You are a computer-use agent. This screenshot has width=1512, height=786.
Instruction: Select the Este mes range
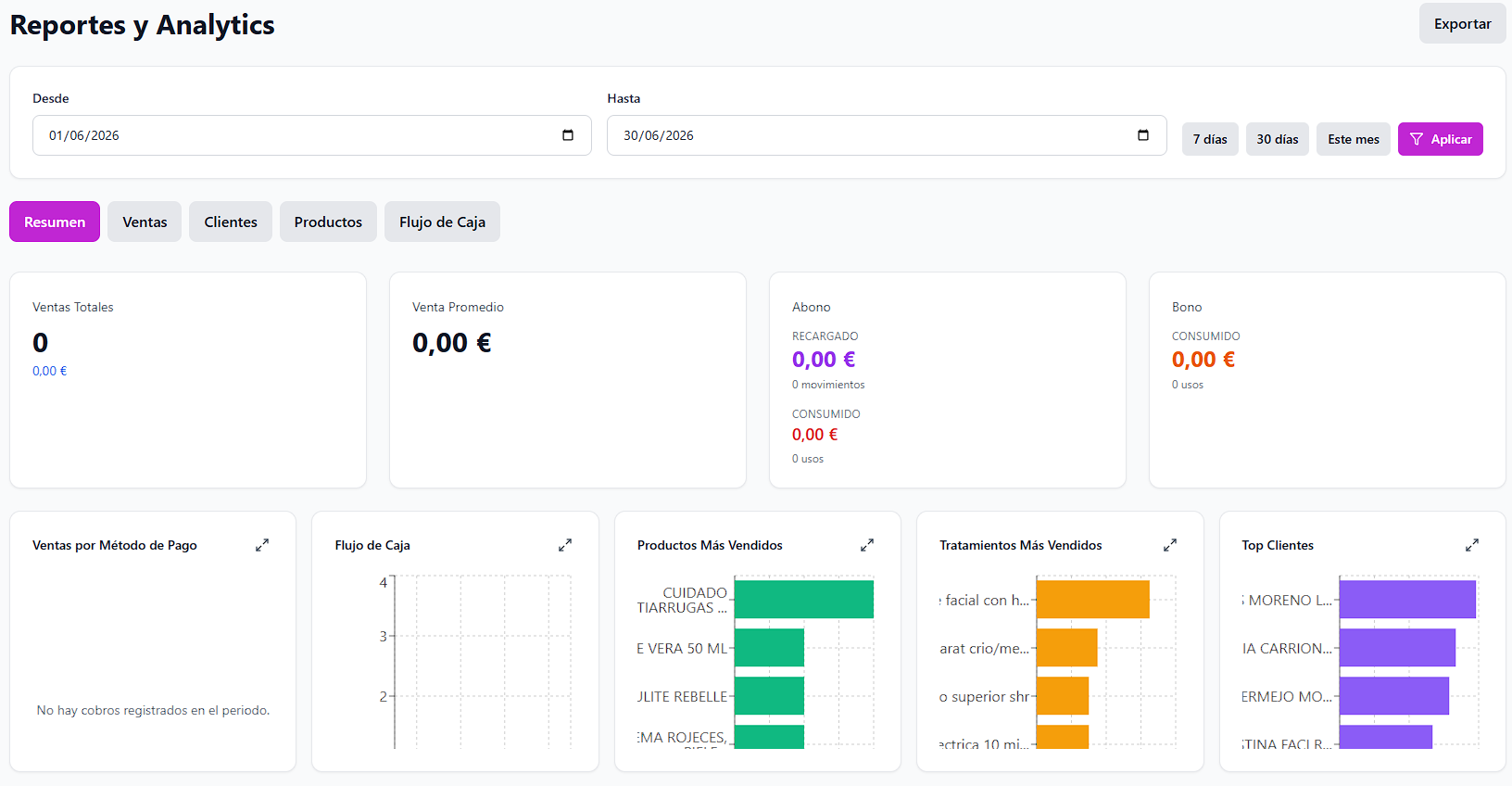pyautogui.click(x=1354, y=139)
